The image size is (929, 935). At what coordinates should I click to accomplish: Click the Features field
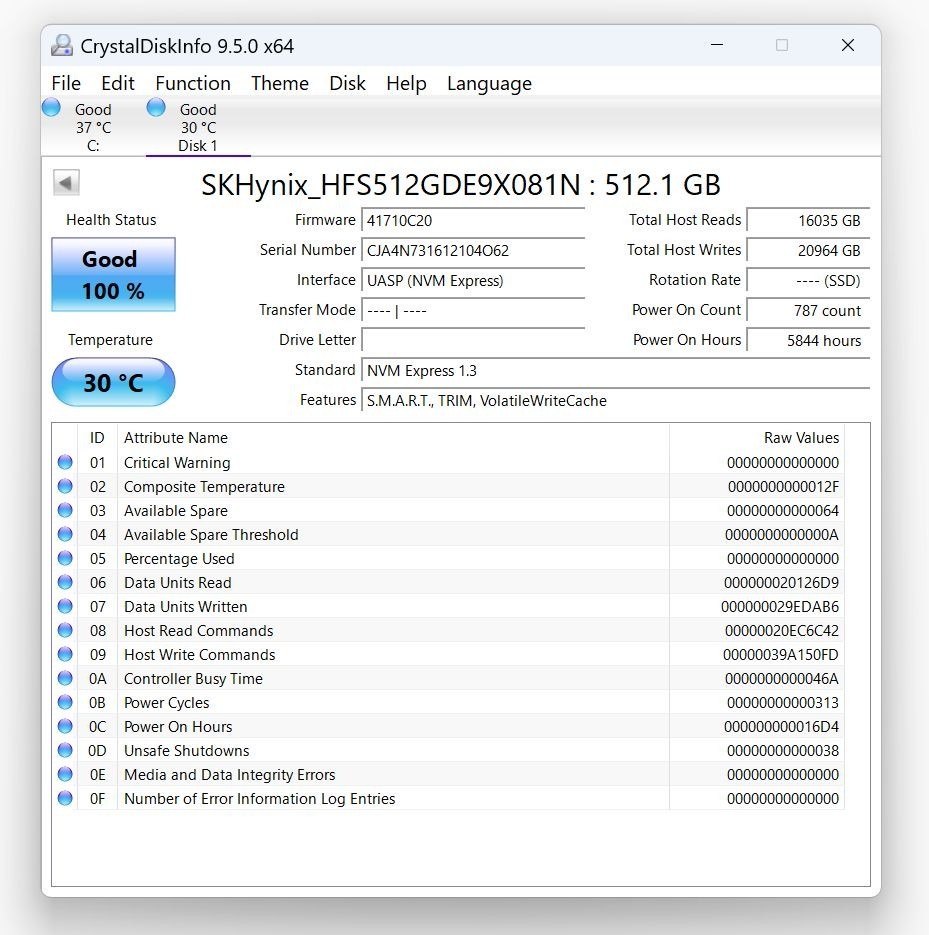615,401
